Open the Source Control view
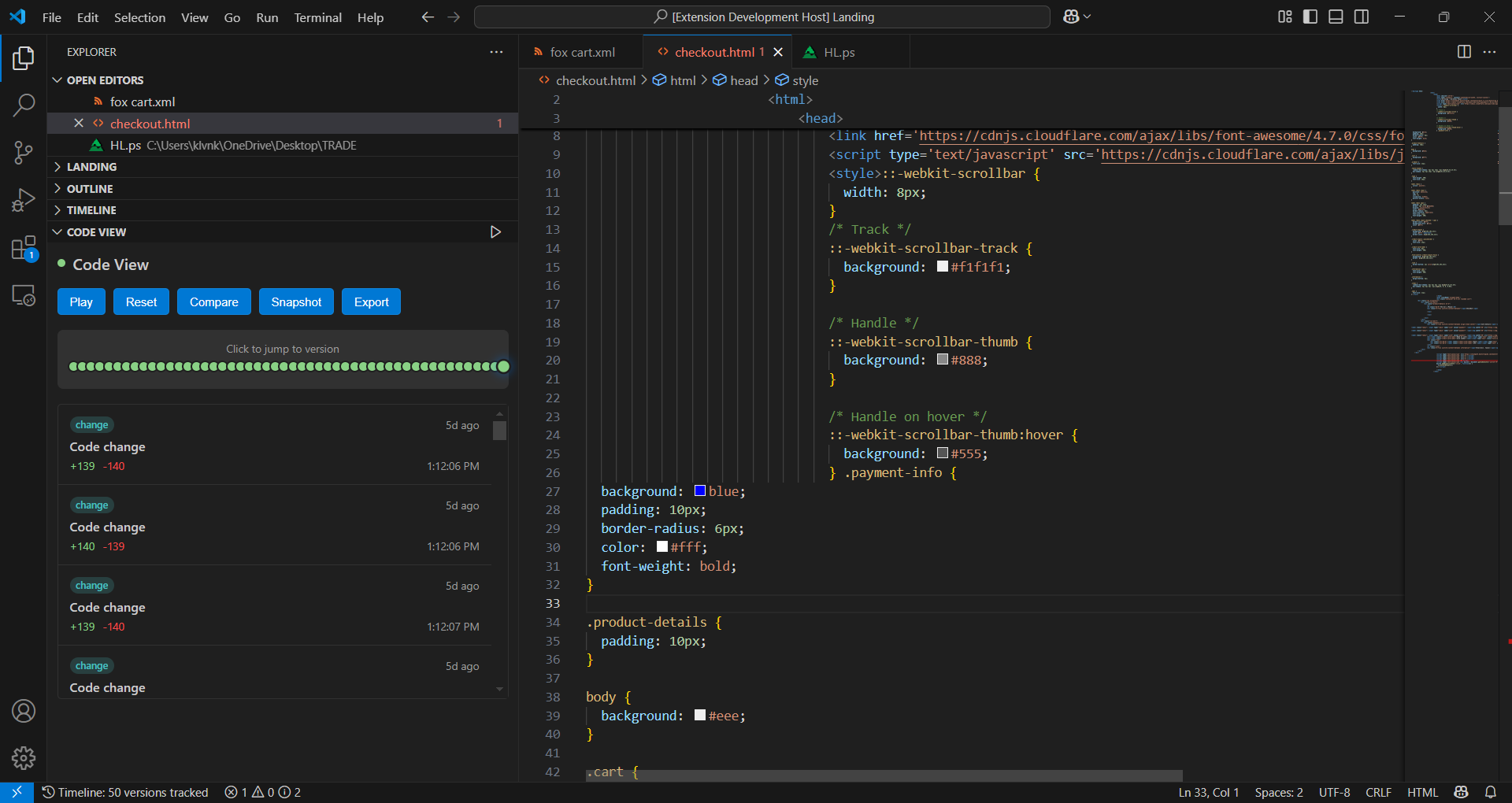This screenshot has height=803, width=1512. 24,153
